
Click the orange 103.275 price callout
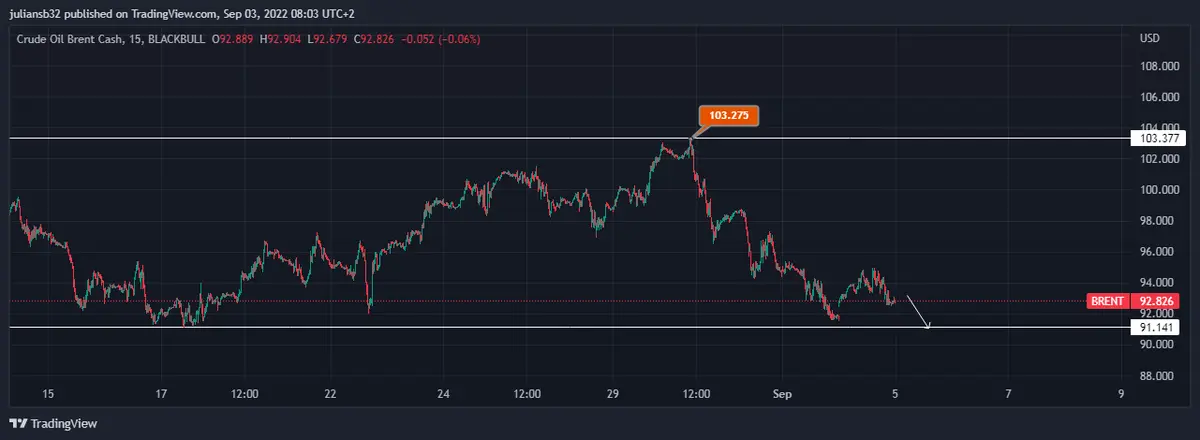tap(729, 116)
